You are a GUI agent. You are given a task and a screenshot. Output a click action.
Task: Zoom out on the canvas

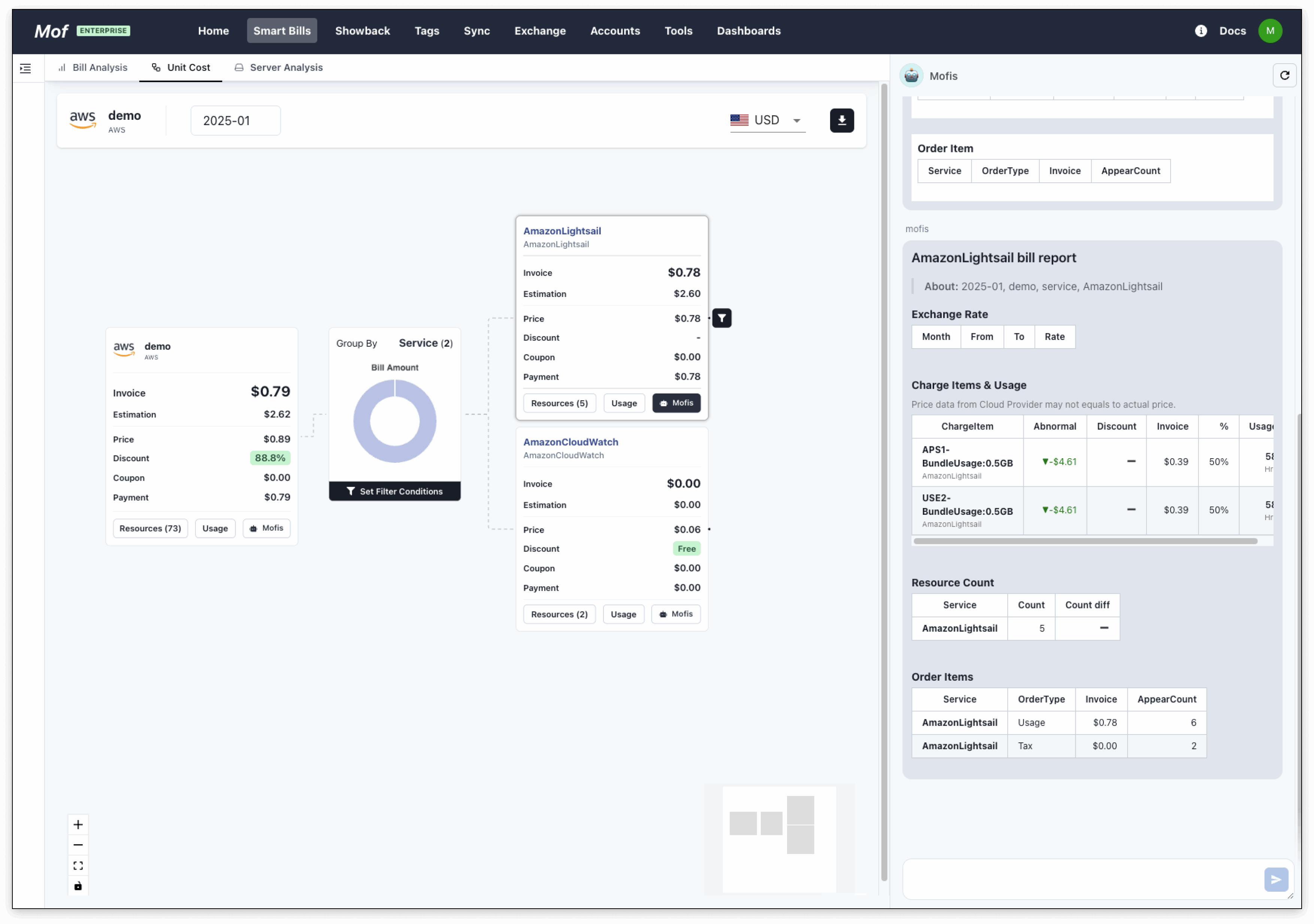78,845
